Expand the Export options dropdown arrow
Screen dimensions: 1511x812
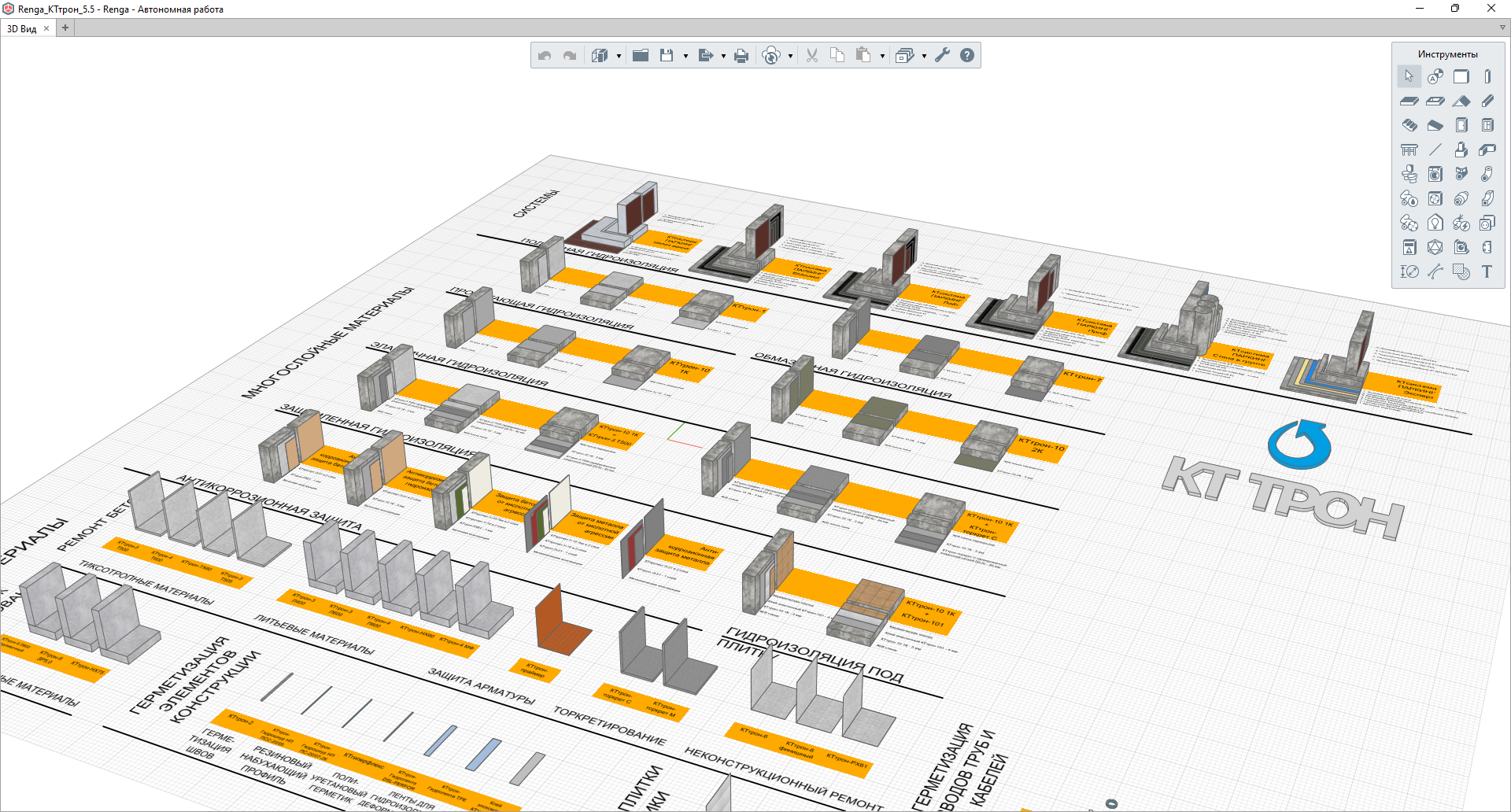coord(723,56)
